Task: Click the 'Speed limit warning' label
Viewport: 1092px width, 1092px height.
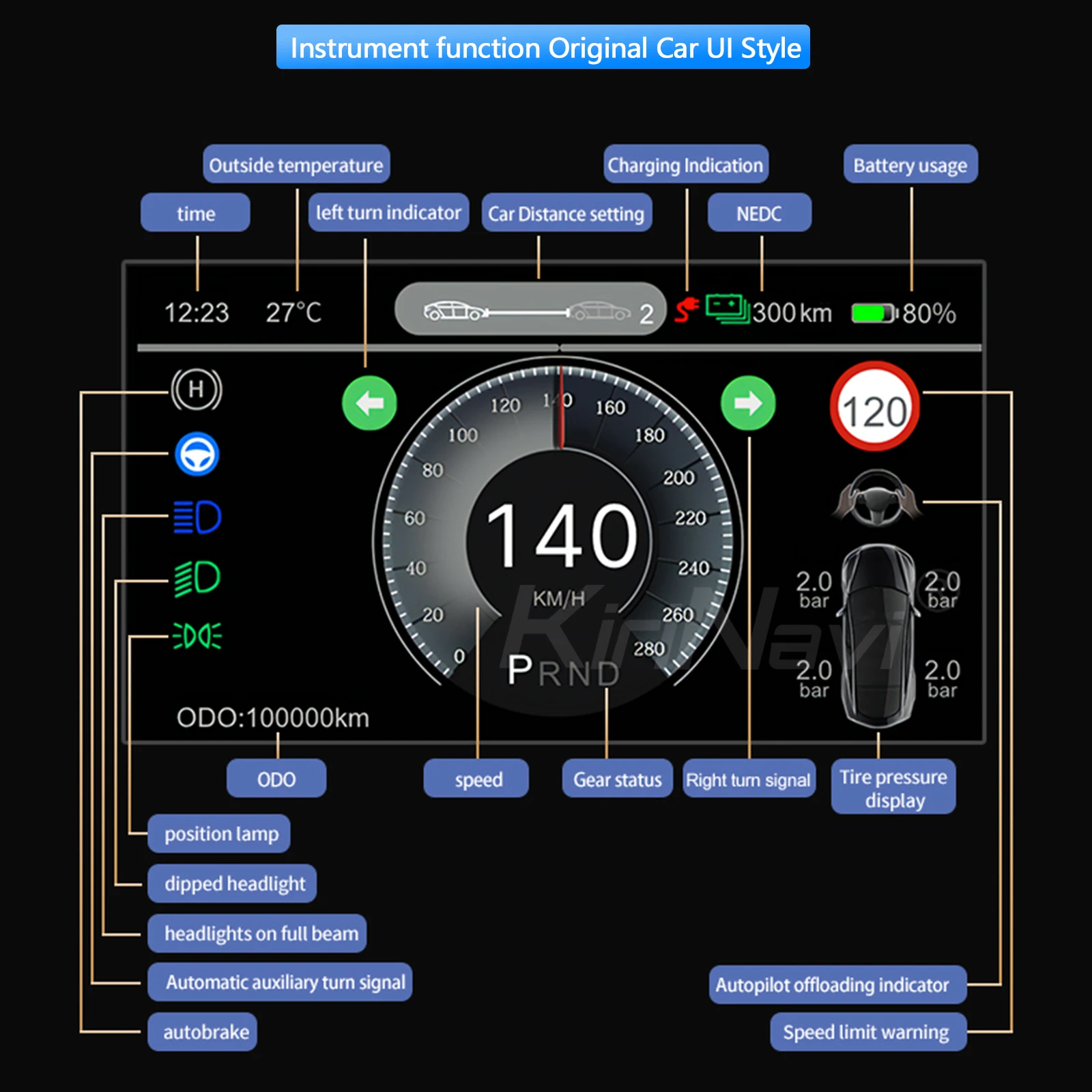Action: pyautogui.click(x=869, y=1032)
